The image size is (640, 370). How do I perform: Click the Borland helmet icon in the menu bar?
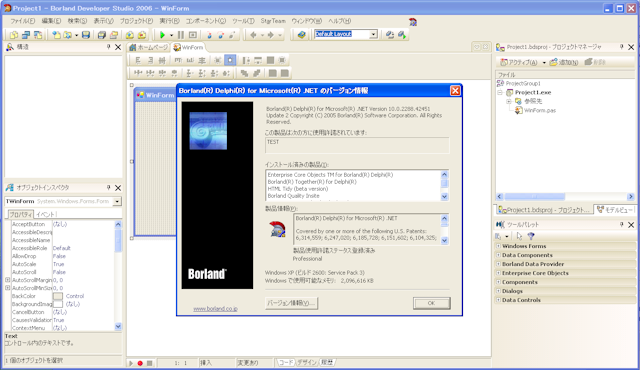point(413,22)
